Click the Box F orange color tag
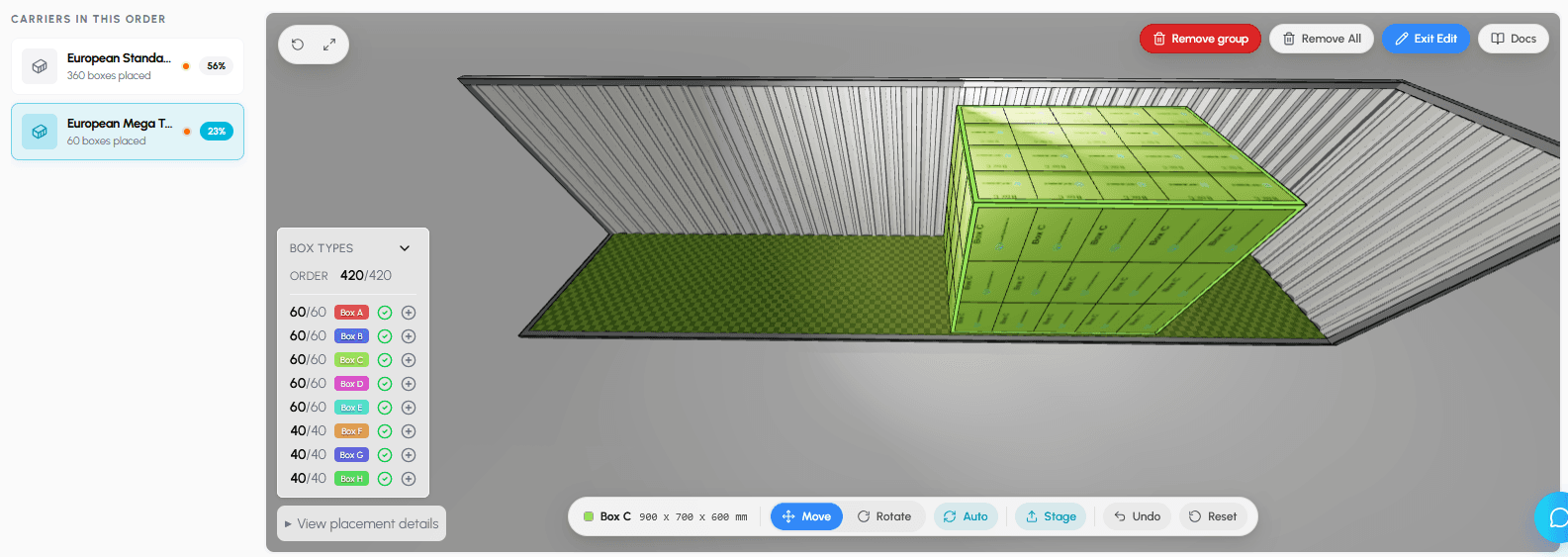 click(351, 431)
